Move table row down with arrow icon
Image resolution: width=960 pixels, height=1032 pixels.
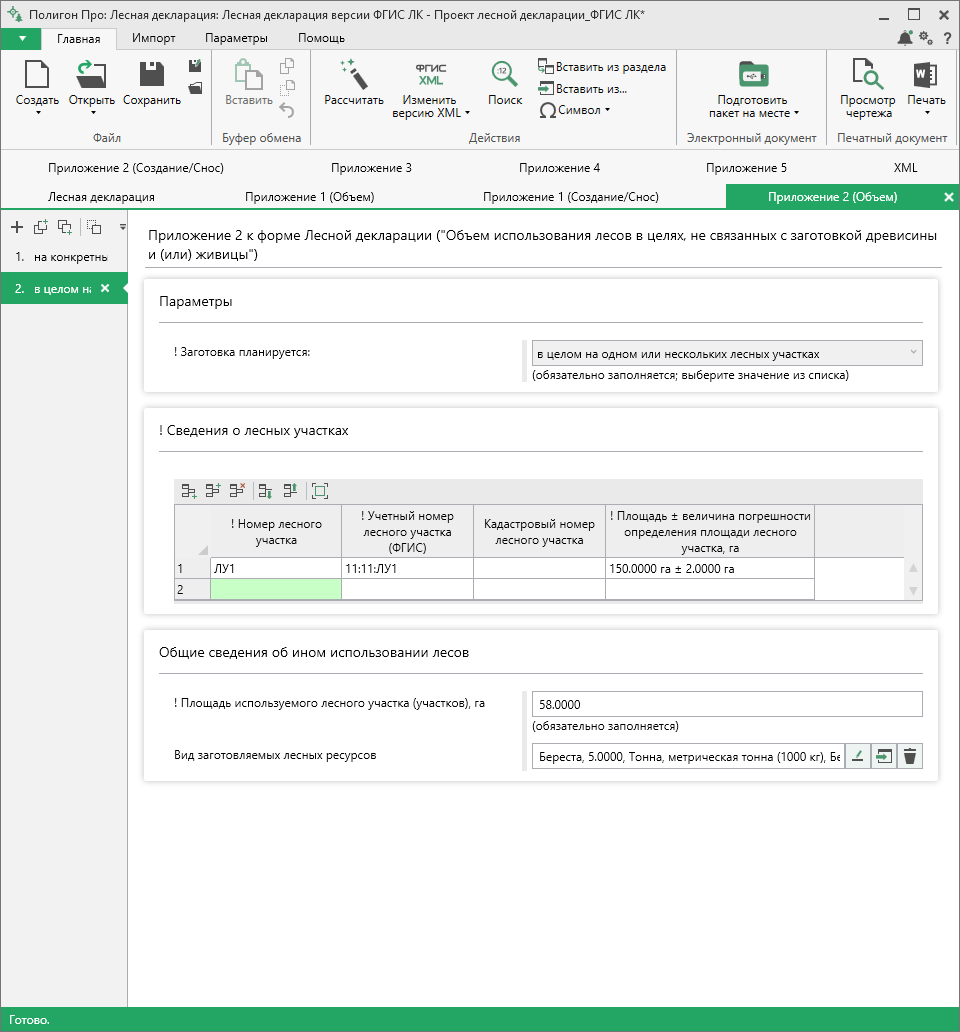[x=266, y=491]
